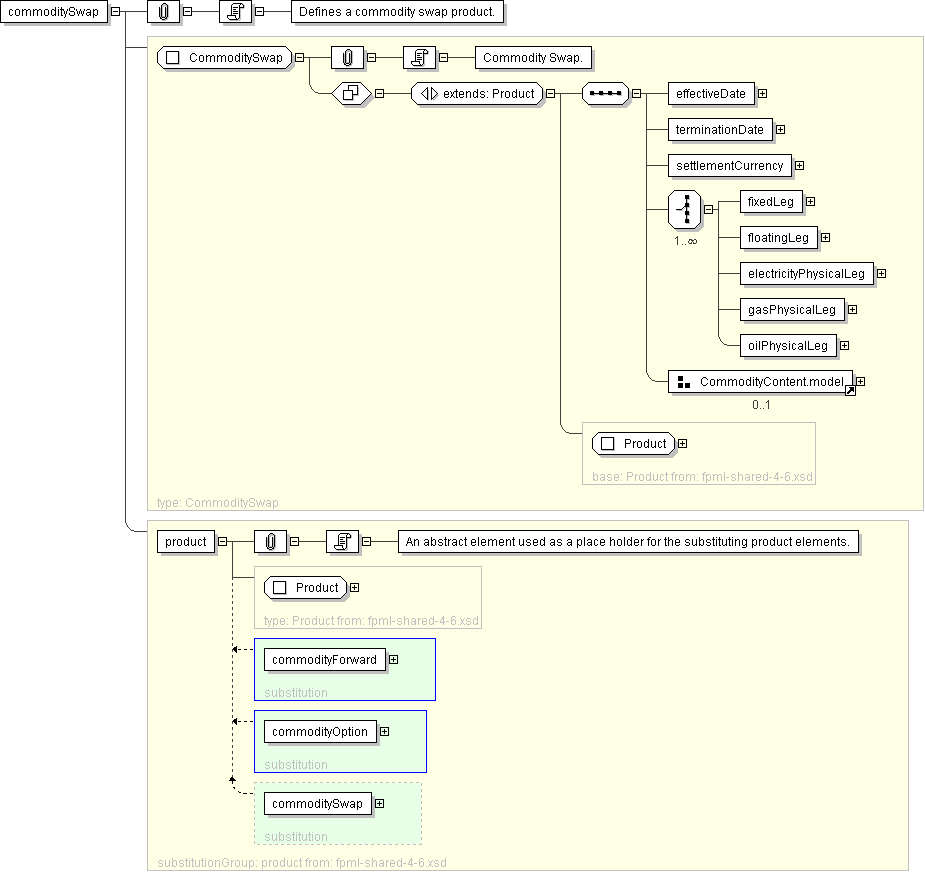Expand the electricityPhysicalLeg element

coord(881,274)
